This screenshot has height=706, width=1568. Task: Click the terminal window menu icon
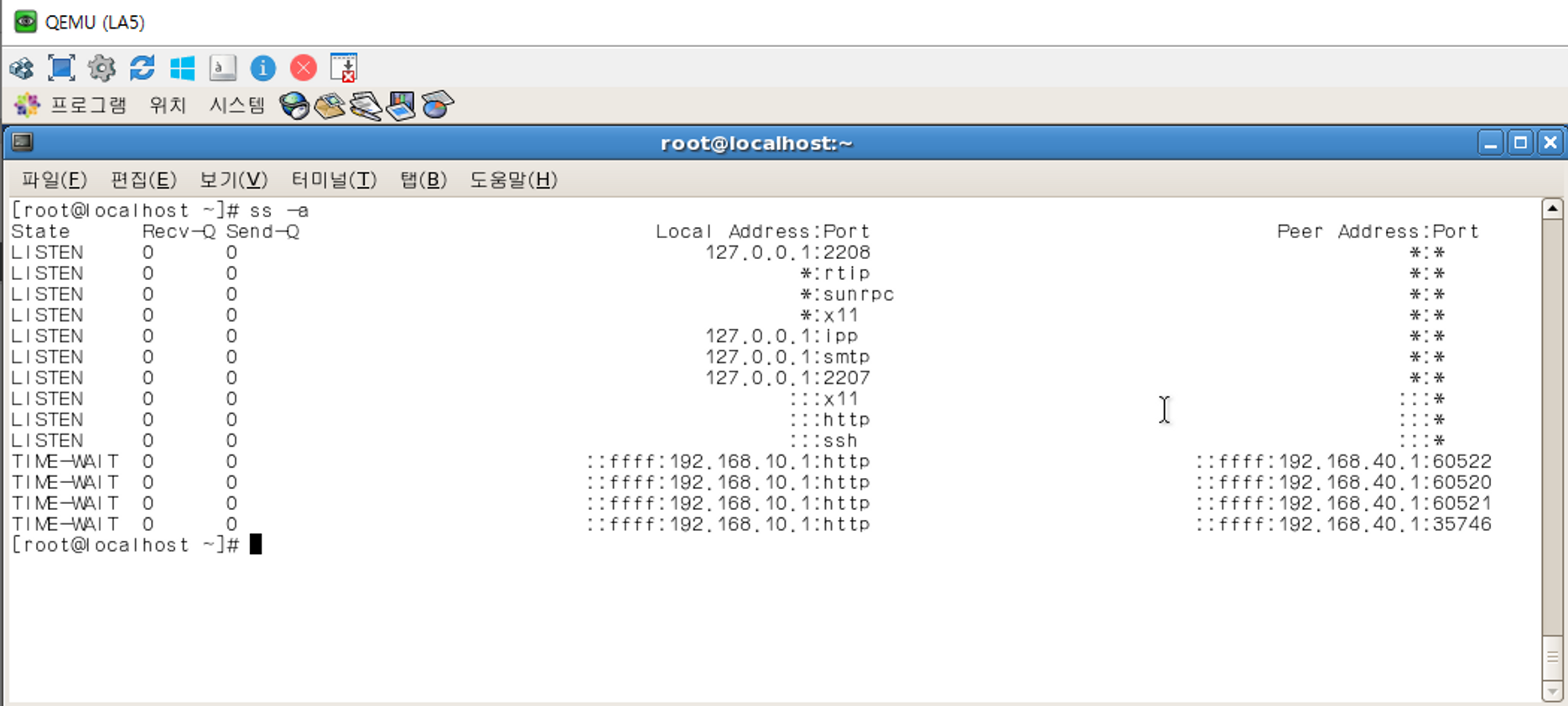23,143
